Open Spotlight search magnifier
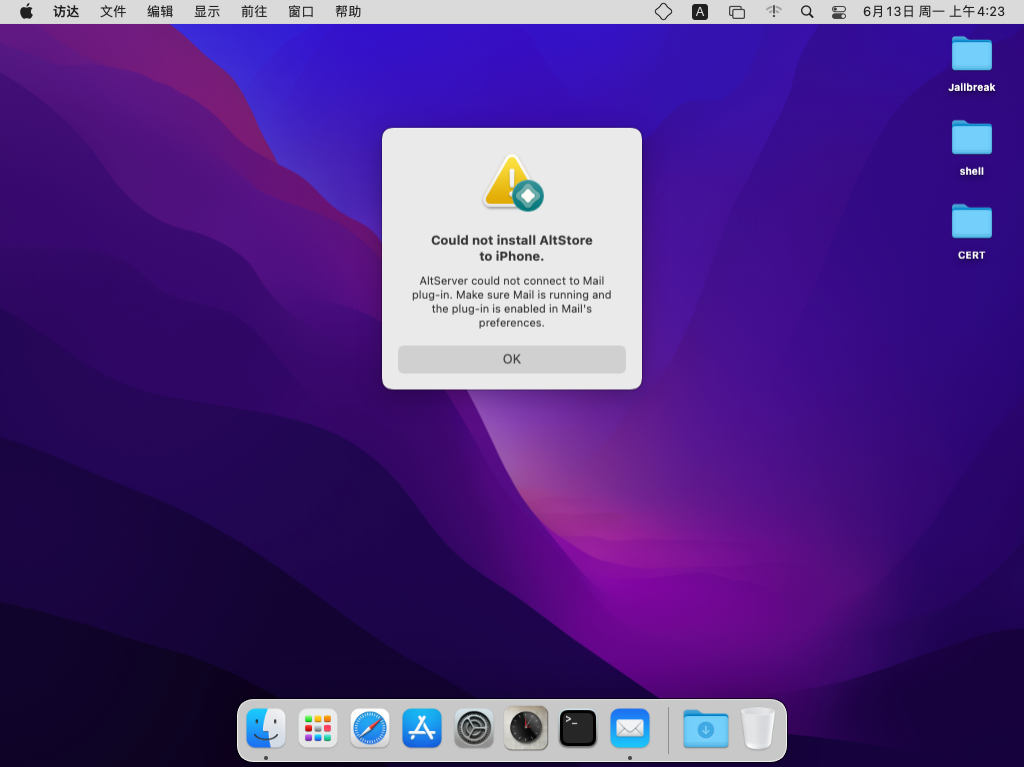 tap(807, 12)
